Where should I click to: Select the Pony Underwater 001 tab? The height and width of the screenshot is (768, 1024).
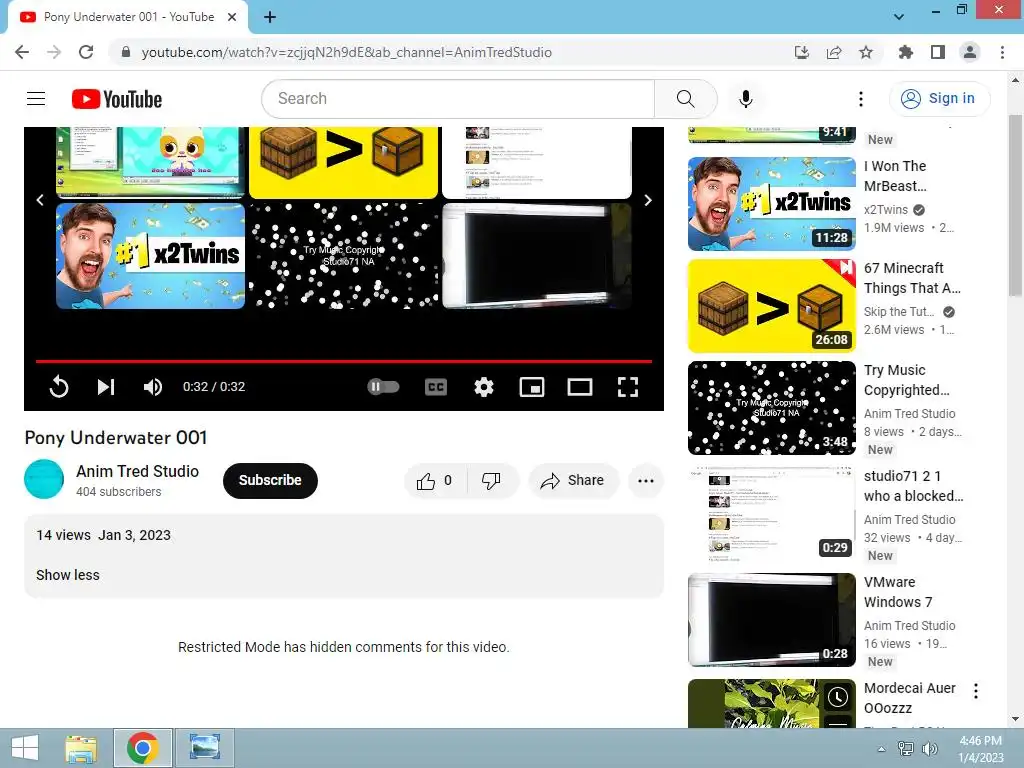pos(128,17)
